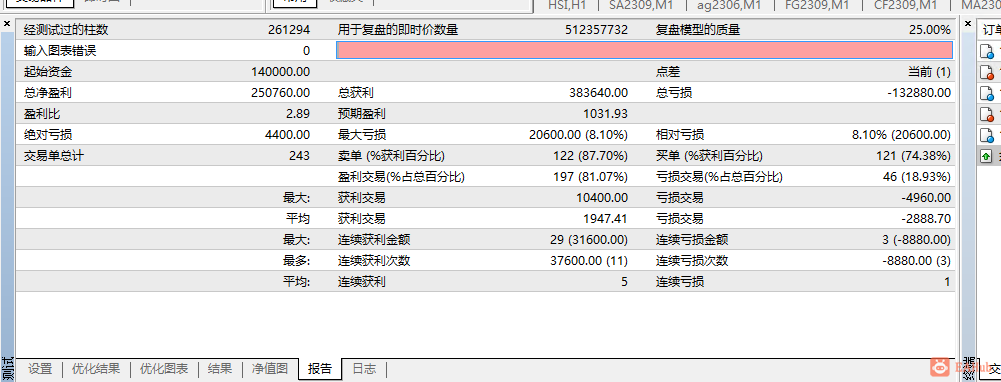Screen dimensions: 1001x382
Task: Close the strategy tester panel
Action: click(x=6, y=24)
